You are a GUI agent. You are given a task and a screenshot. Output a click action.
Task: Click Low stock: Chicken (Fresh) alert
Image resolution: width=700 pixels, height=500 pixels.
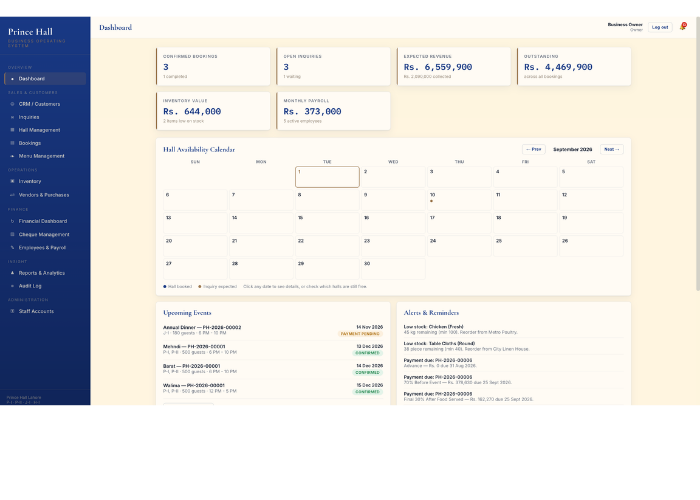click(x=513, y=329)
